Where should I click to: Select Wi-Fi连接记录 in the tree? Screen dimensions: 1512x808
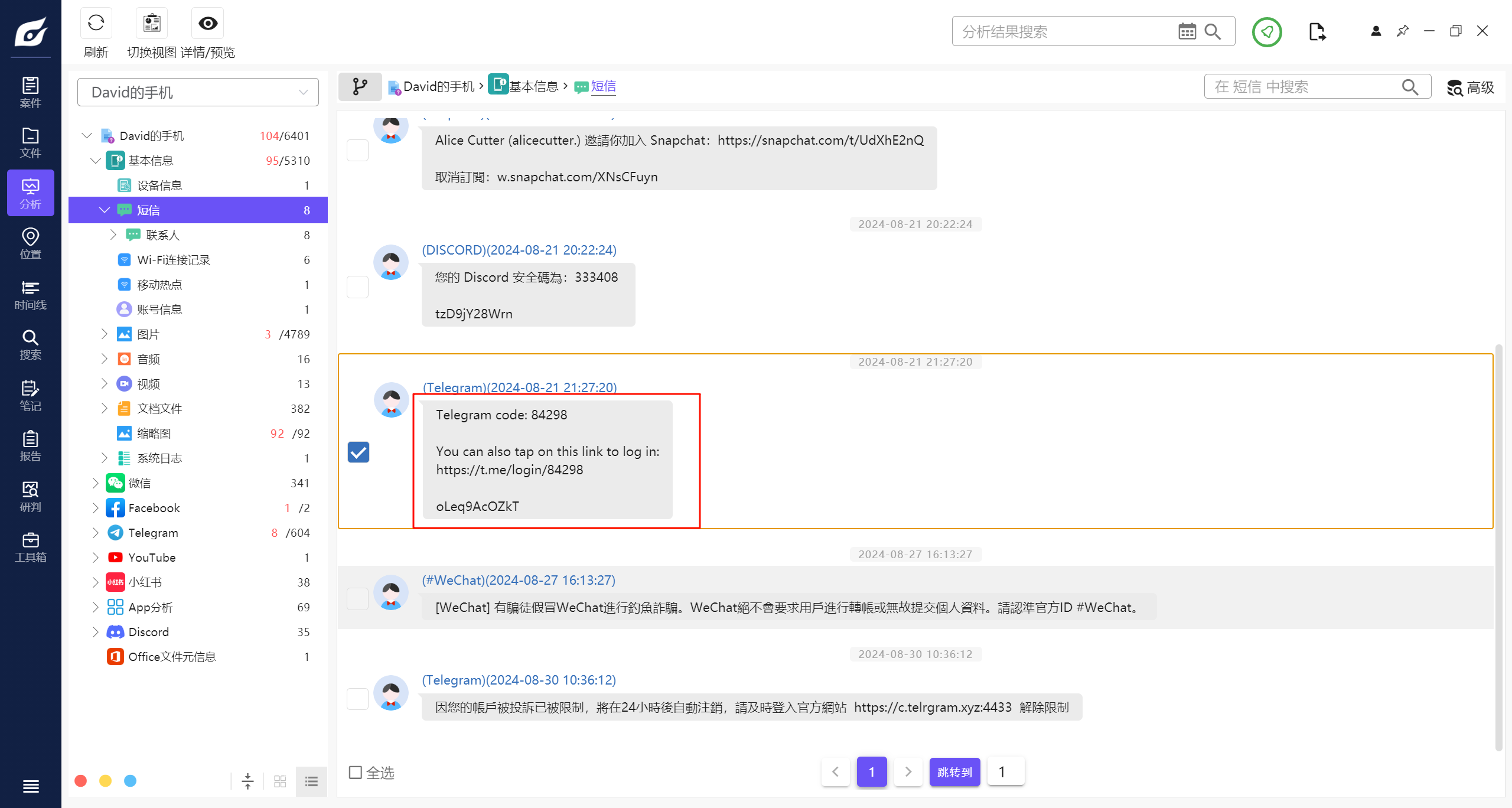(174, 260)
